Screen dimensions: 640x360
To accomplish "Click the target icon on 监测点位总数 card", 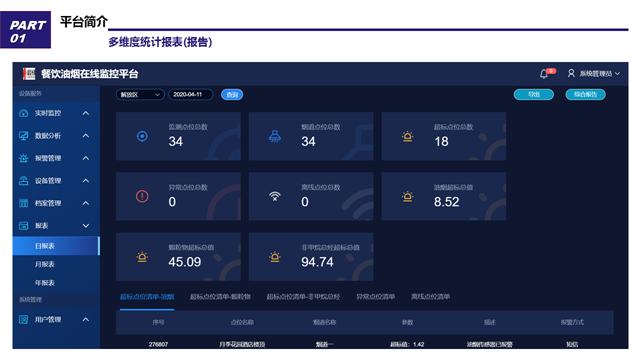I will point(142,136).
